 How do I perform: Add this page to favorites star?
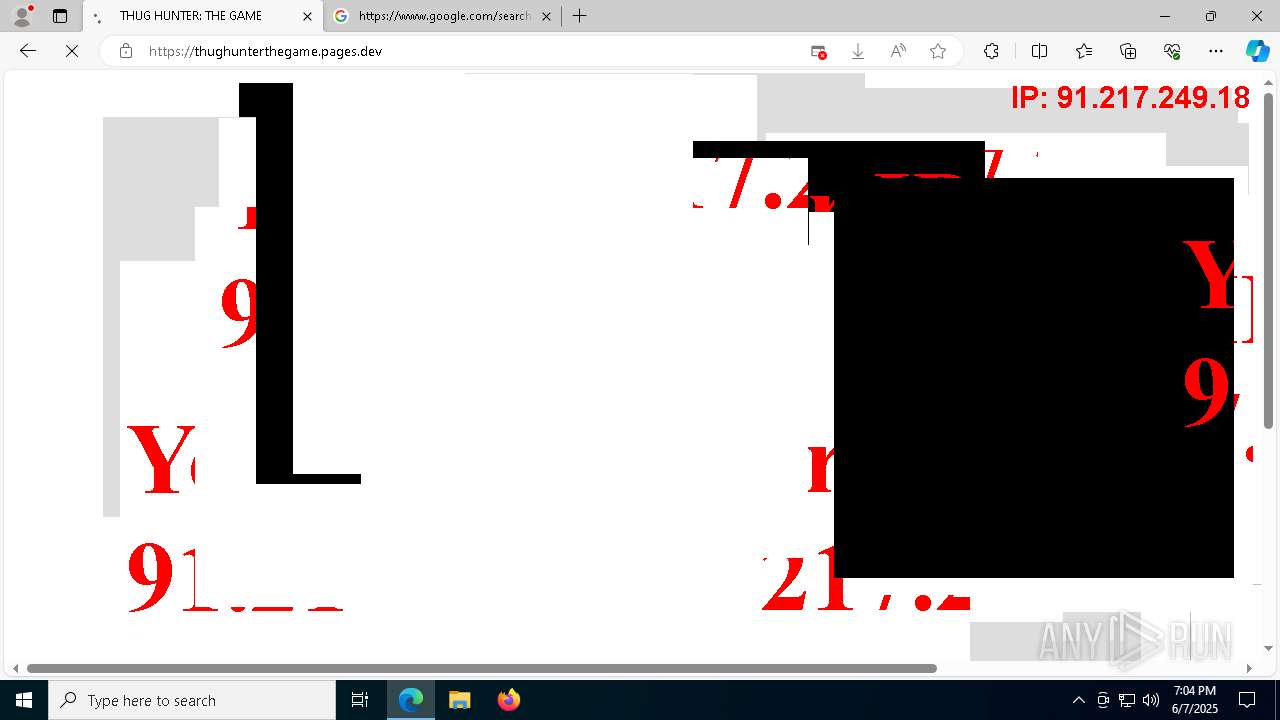coord(937,51)
